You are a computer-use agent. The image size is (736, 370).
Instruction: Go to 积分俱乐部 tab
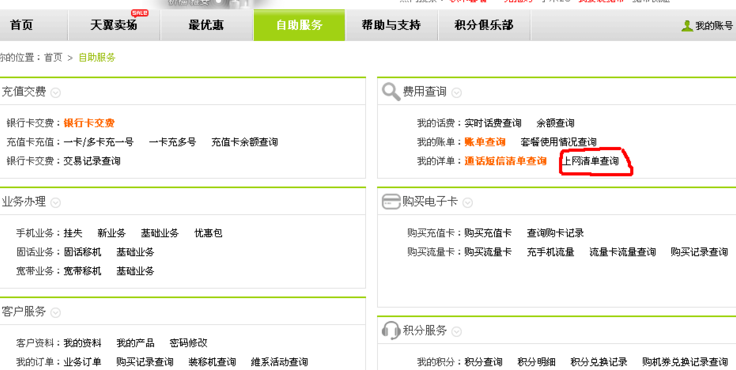point(484,25)
